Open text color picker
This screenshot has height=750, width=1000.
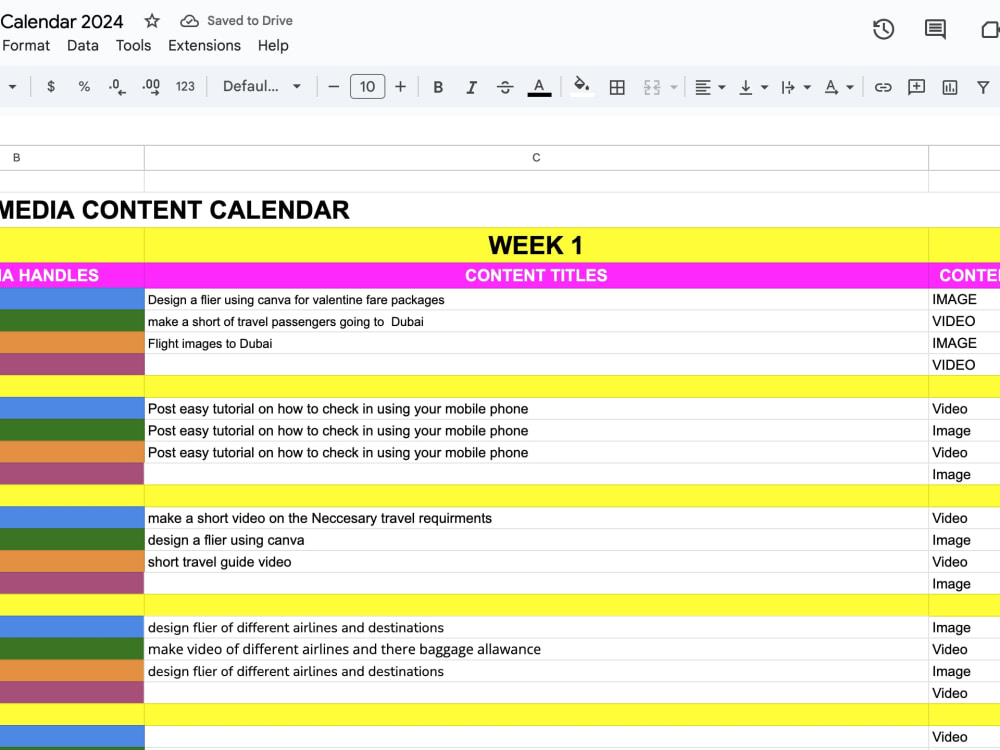click(539, 87)
